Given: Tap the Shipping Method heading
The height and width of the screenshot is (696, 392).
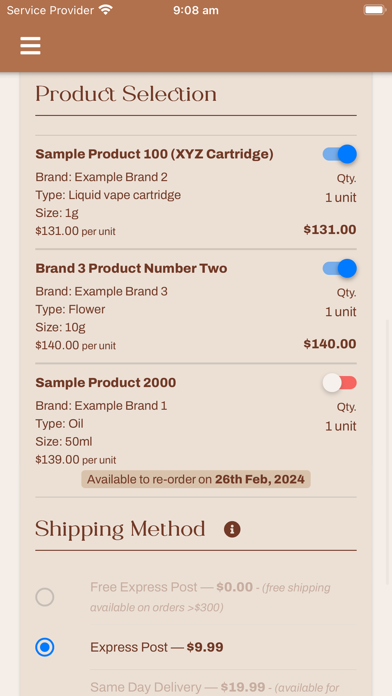Looking at the screenshot, I should pos(120,529).
